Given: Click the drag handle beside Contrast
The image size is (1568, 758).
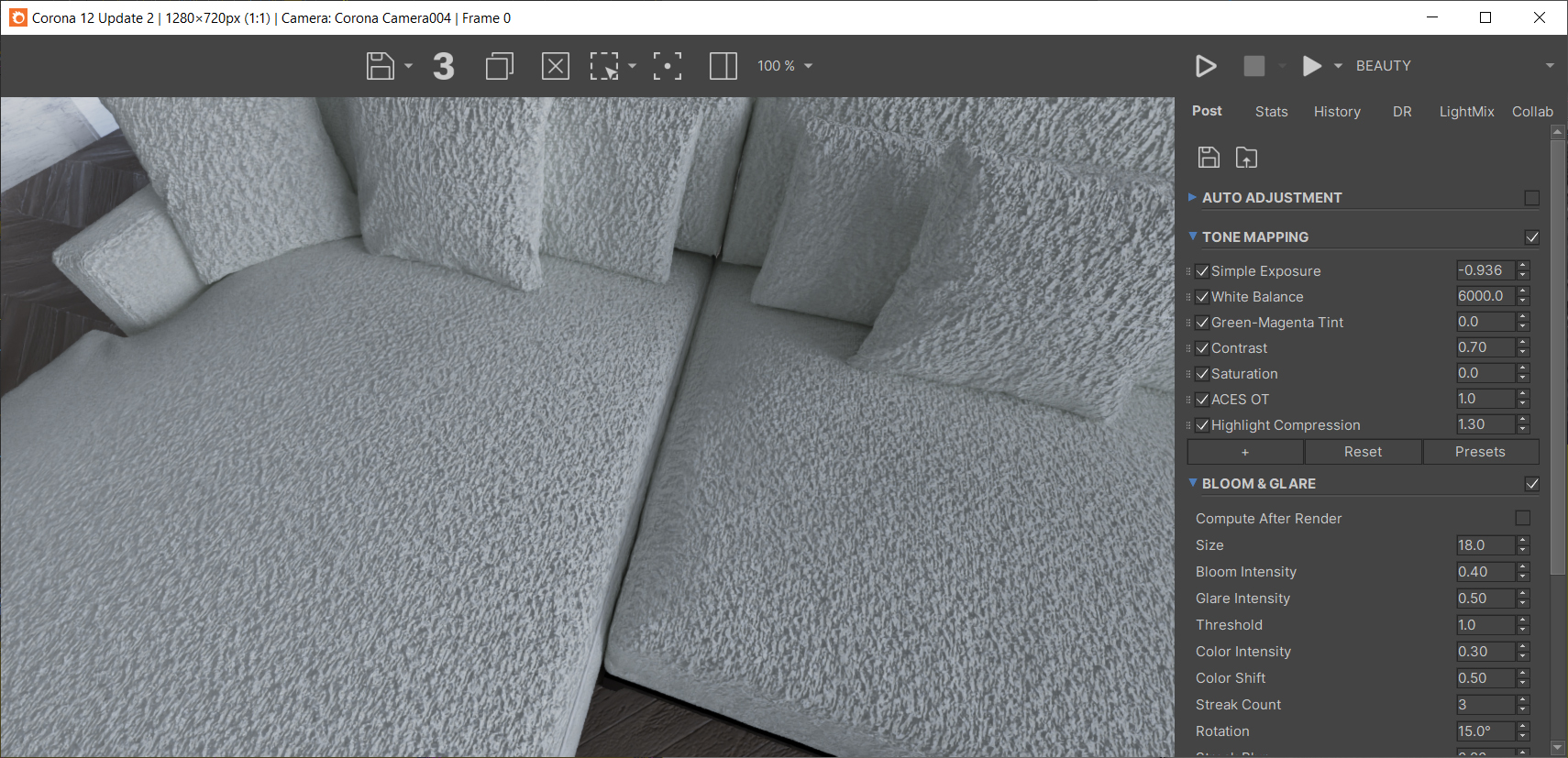Looking at the screenshot, I should [x=1189, y=348].
